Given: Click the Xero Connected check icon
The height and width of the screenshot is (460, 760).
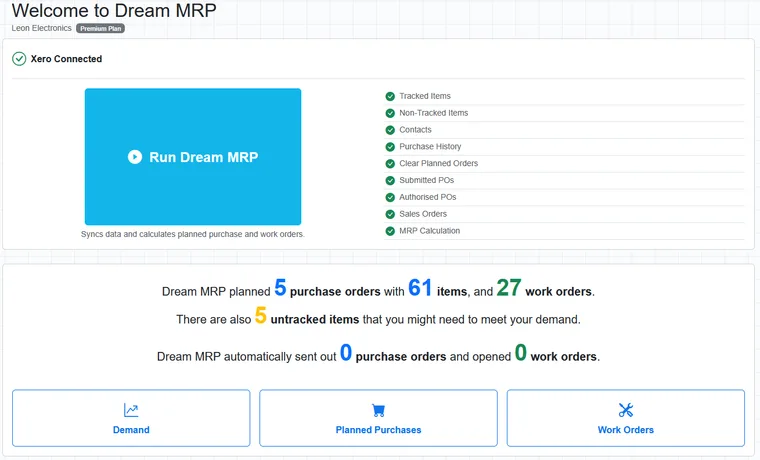Looking at the screenshot, I should (x=19, y=59).
